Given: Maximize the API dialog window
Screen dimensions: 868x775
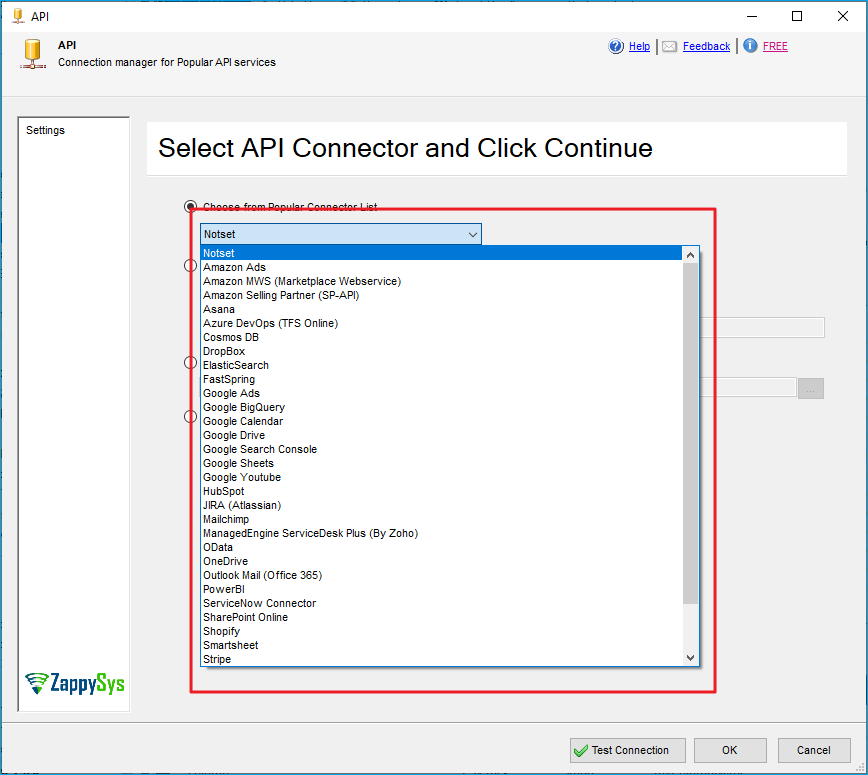Looking at the screenshot, I should [x=797, y=16].
